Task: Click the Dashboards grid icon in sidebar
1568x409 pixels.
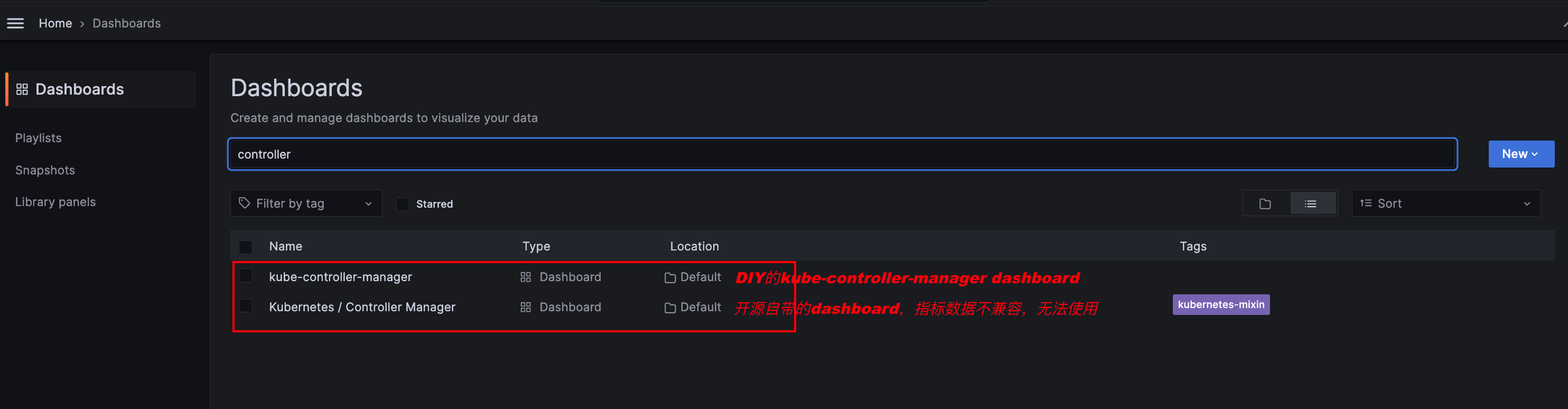Action: (x=22, y=89)
